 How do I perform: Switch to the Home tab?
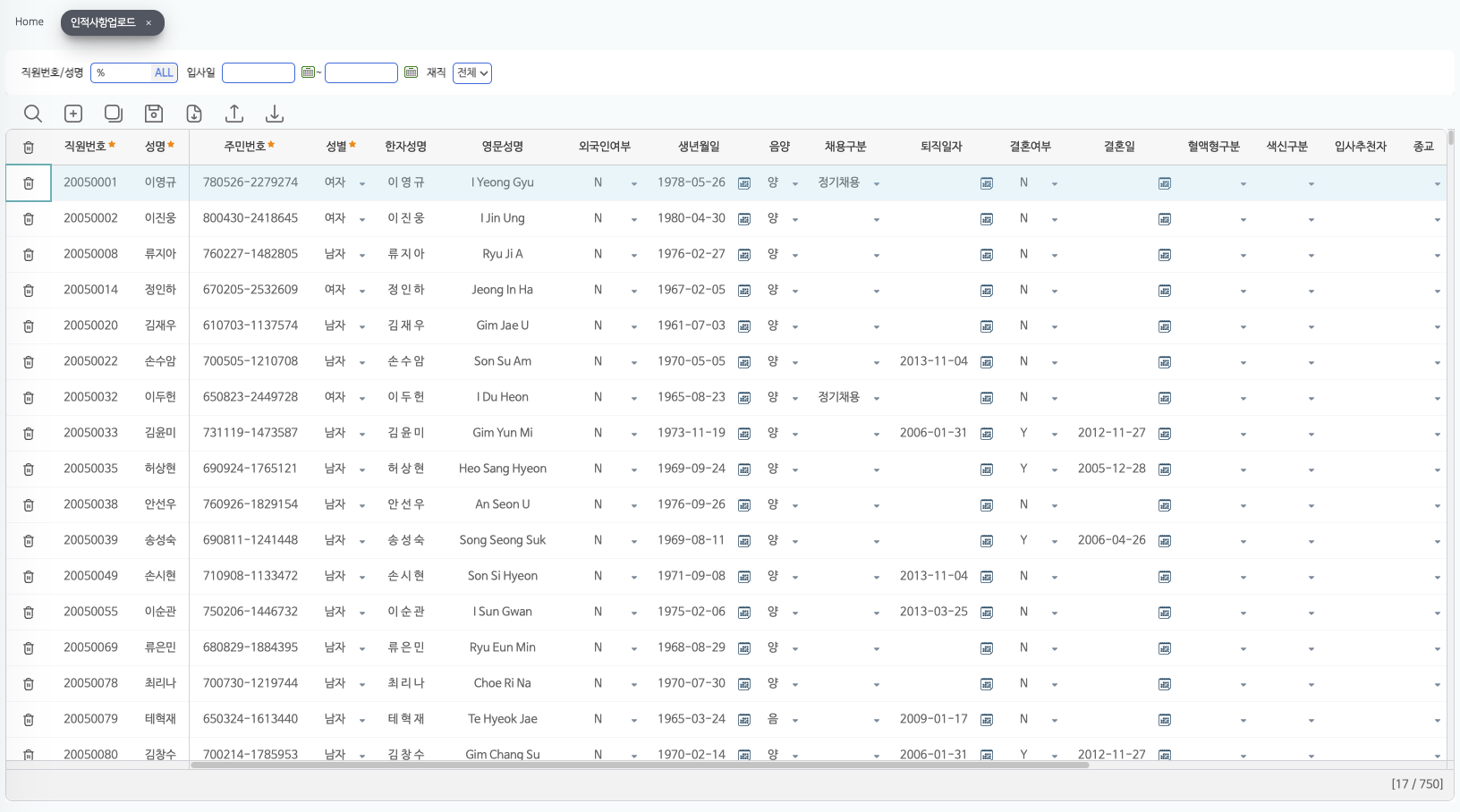tap(30, 22)
